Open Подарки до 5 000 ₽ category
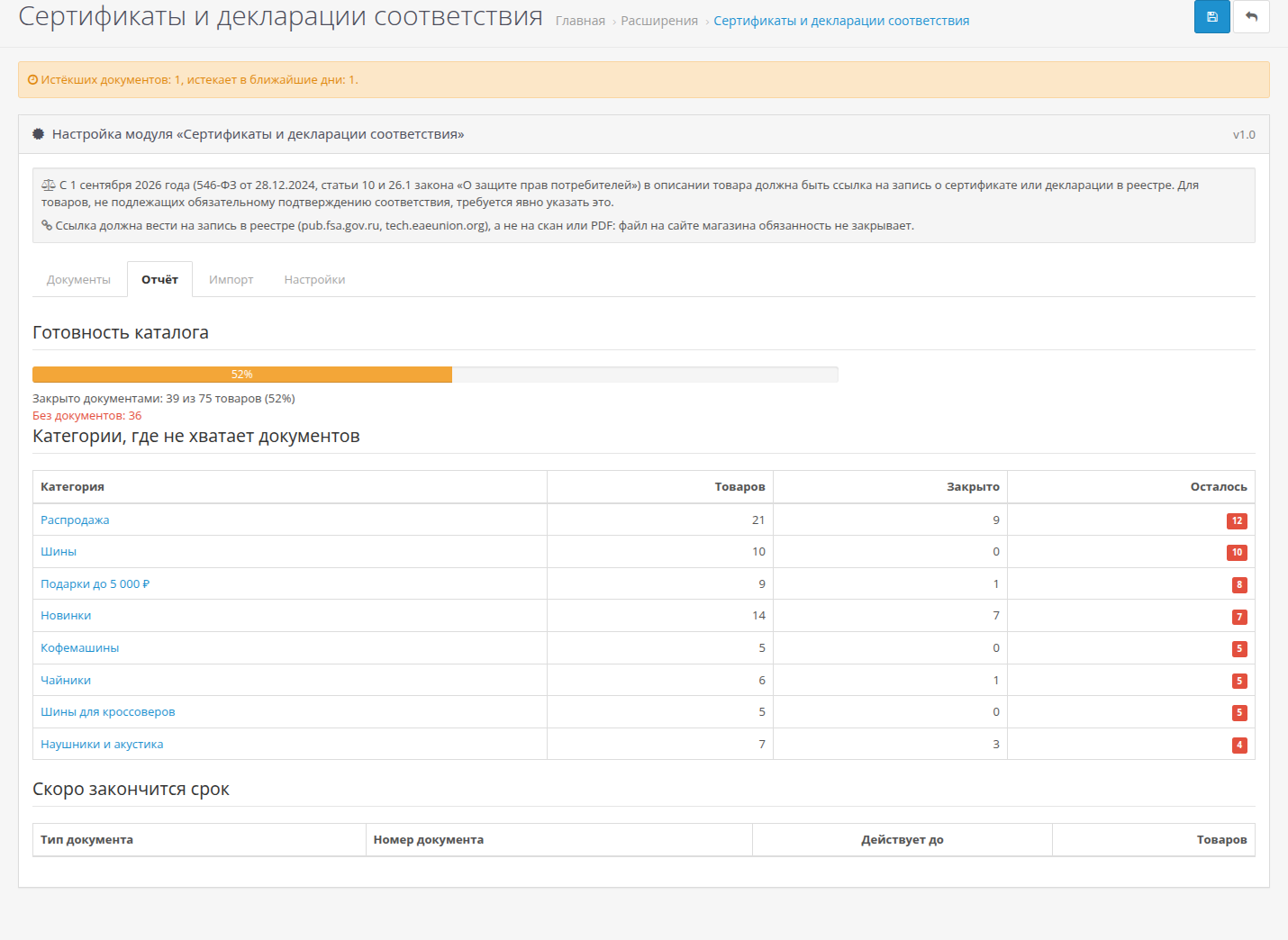The width and height of the screenshot is (1288, 940). click(x=95, y=584)
